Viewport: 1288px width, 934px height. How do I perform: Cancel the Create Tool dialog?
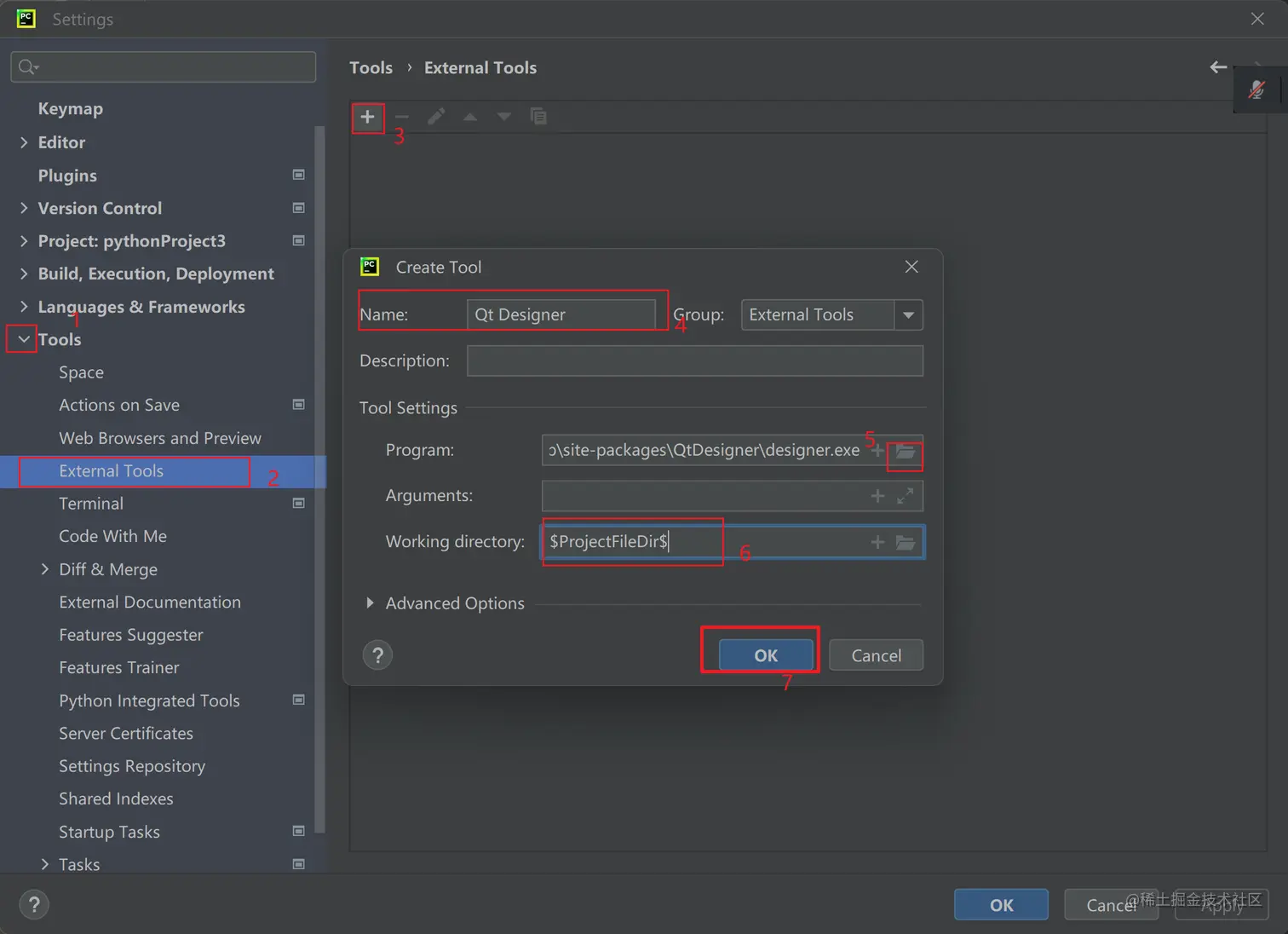coord(876,655)
